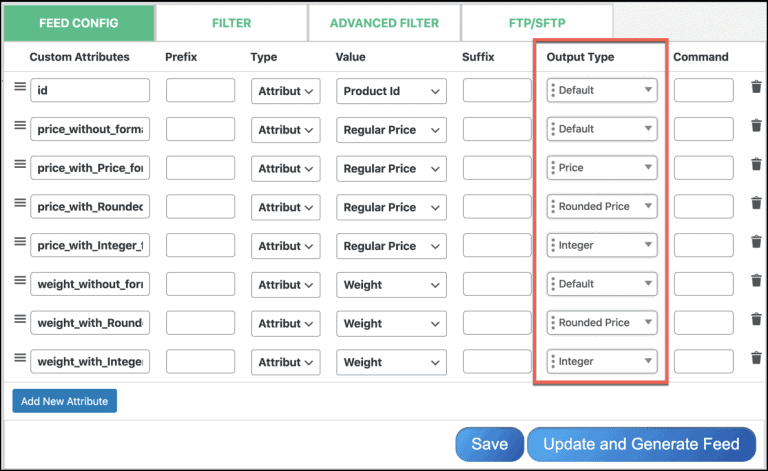Grab drag handle of id row
The image size is (768, 471).
[19, 88]
